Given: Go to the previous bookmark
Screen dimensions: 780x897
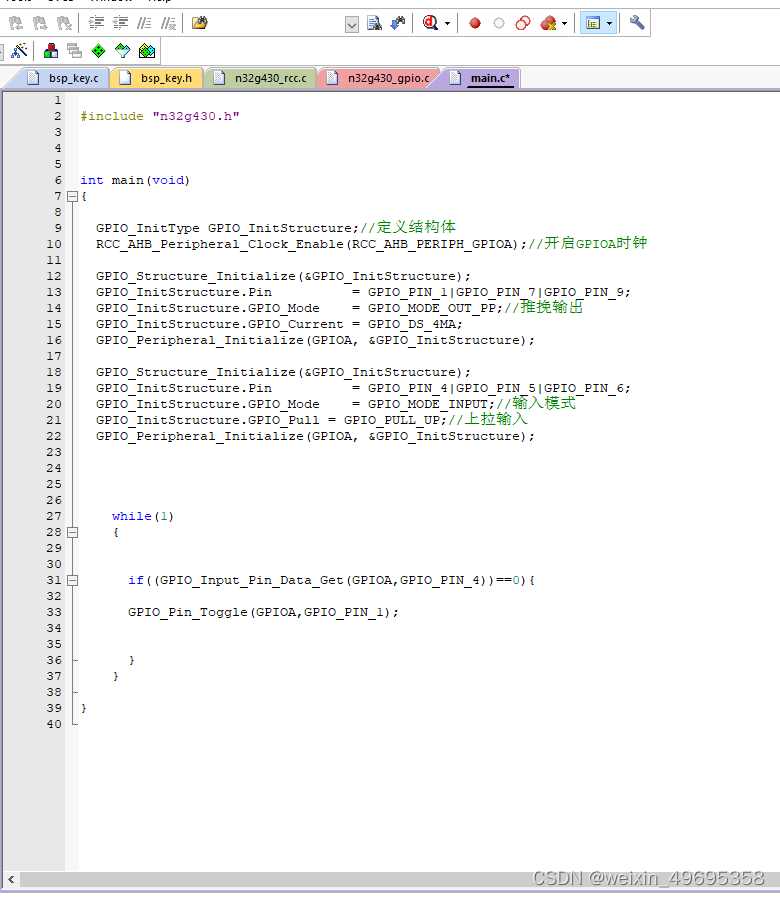Looking at the screenshot, I should coord(15,23).
